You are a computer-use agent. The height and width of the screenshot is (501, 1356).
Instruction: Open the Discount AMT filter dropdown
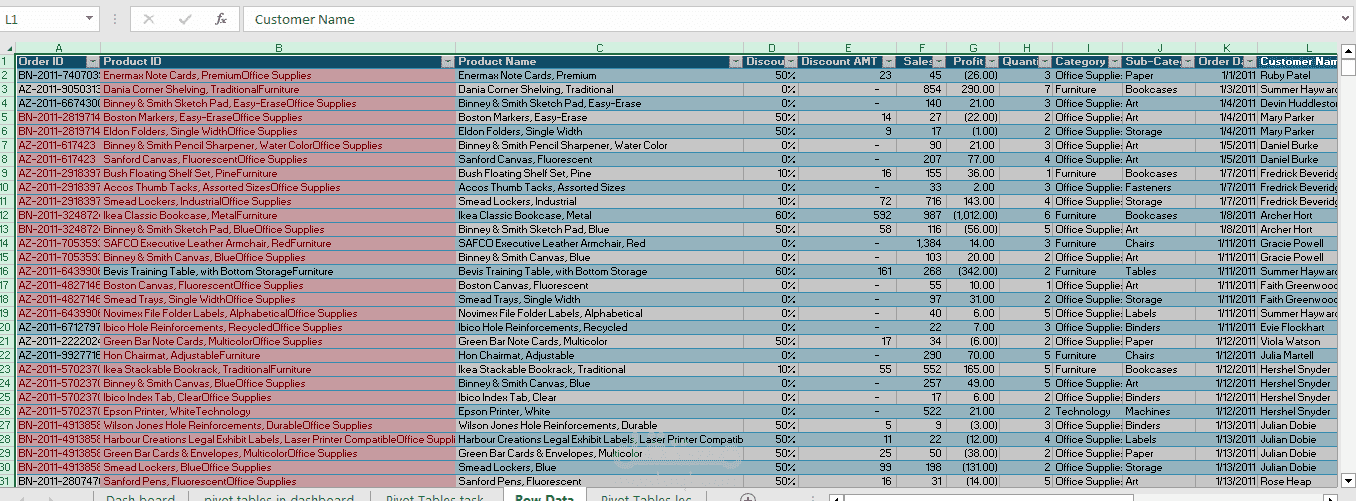[889, 62]
